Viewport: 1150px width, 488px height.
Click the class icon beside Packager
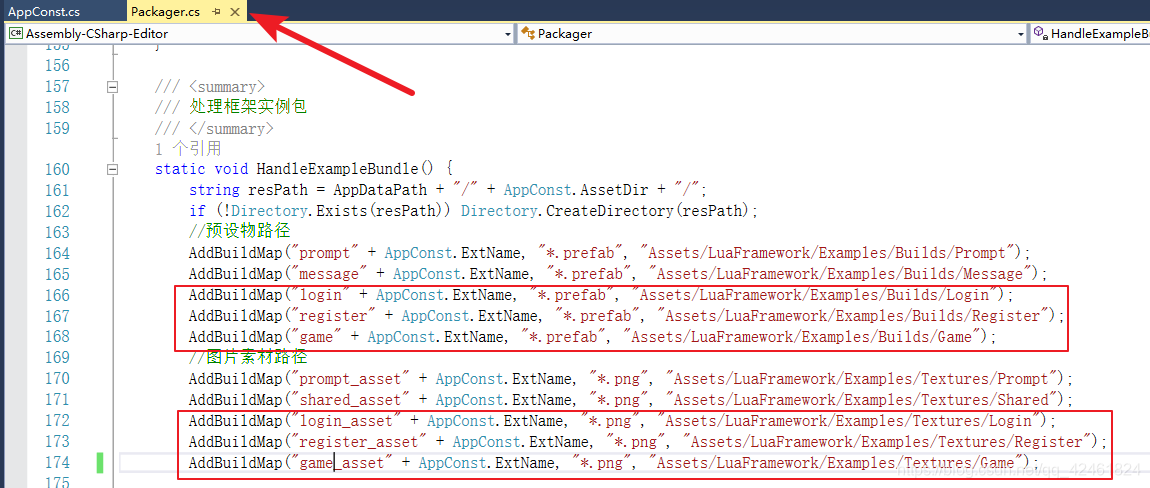[x=528, y=34]
